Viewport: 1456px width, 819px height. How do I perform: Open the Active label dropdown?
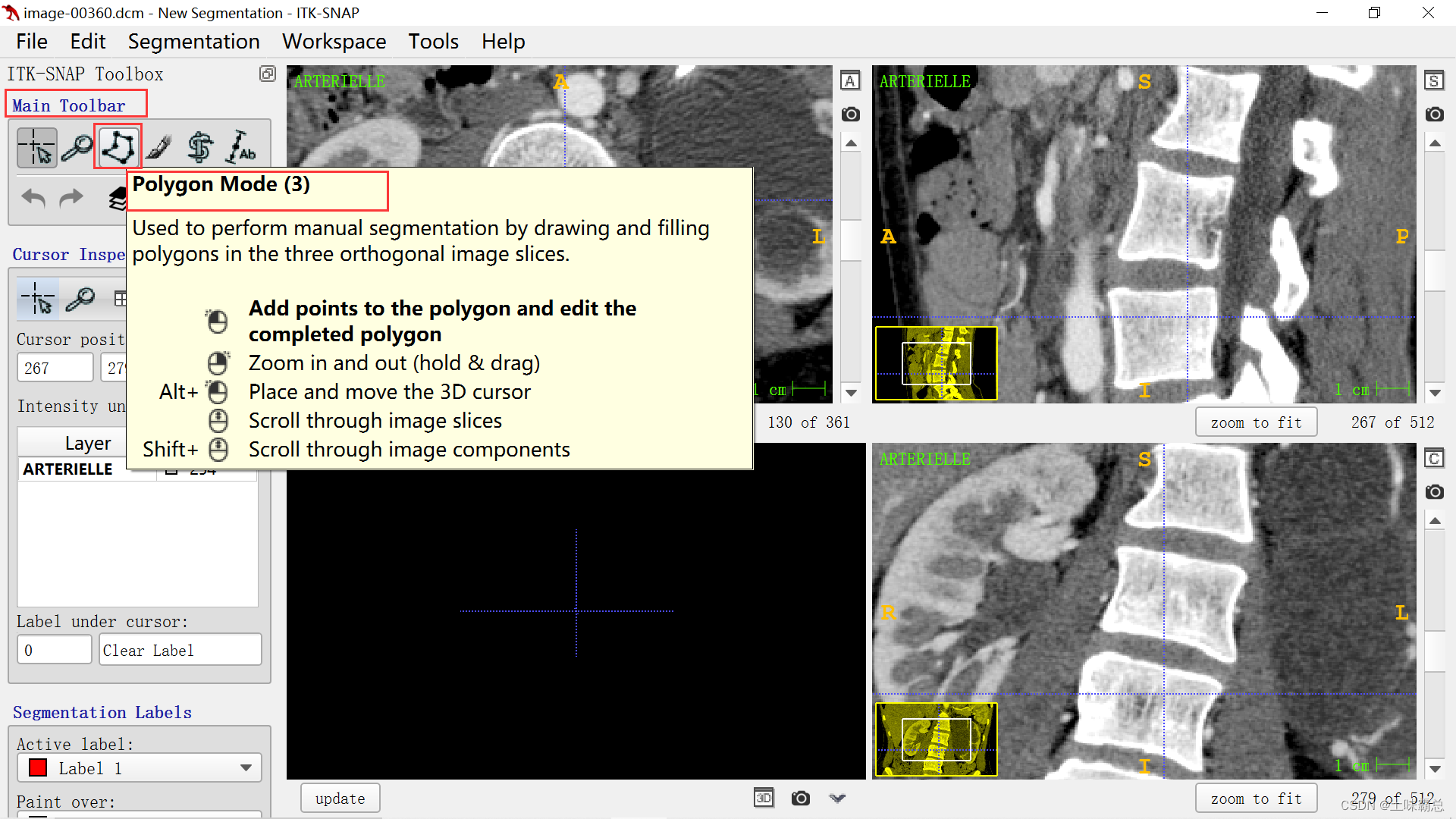(x=140, y=768)
